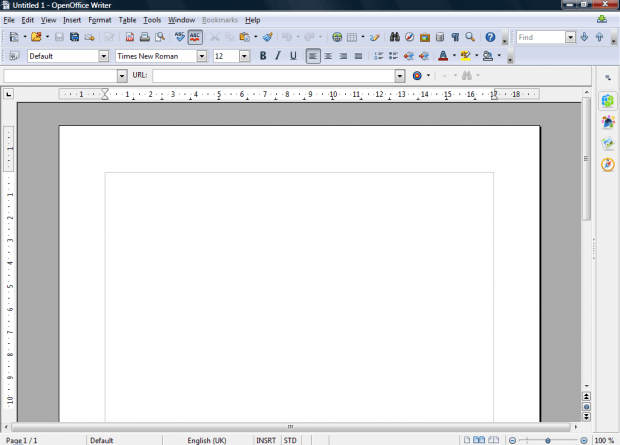Open Find & Replace binoculars icon
Screen dimensions: 620x445
[x=394, y=37]
